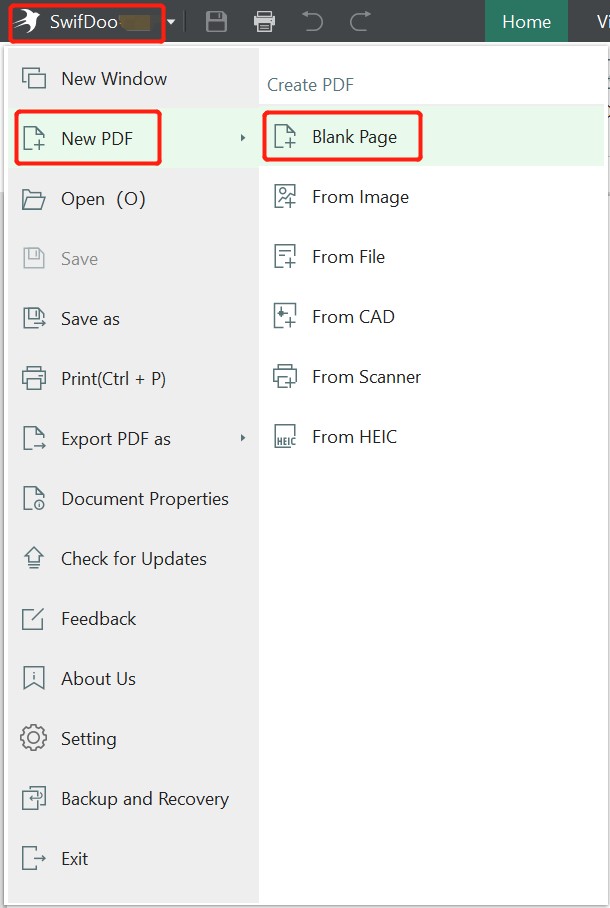Click the Save icon in the toolbar
The width and height of the screenshot is (610, 908).
point(216,21)
